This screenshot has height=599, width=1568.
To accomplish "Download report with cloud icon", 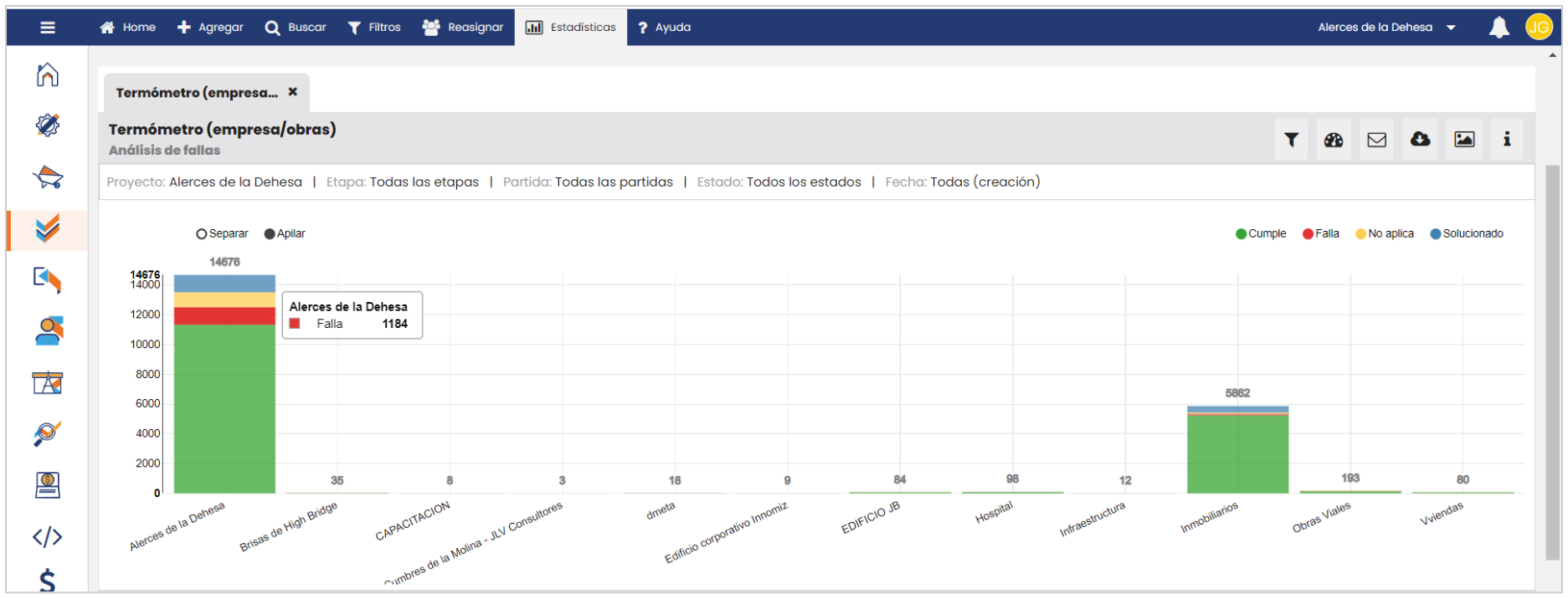I will click(x=1421, y=140).
